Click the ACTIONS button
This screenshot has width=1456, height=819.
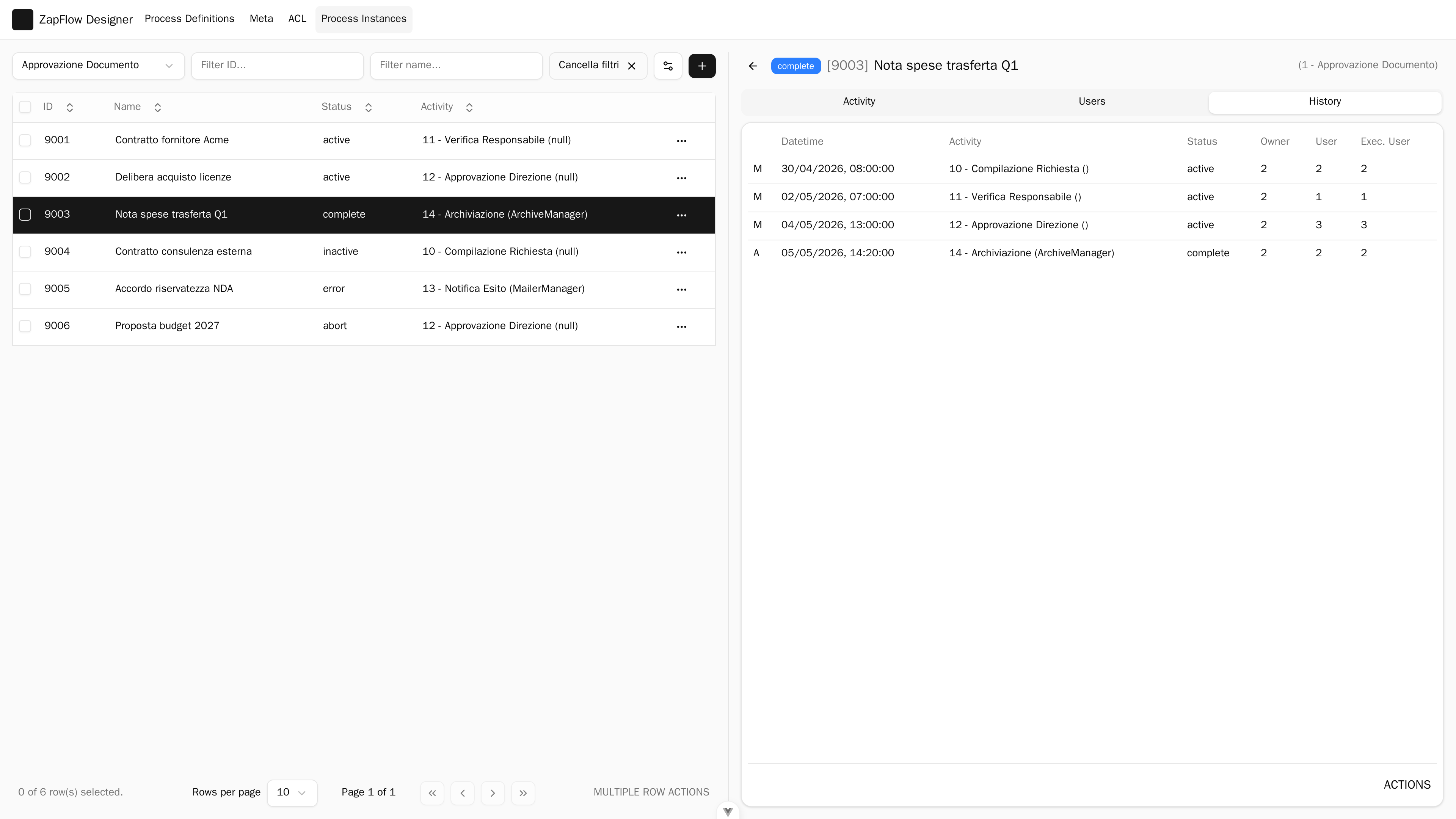coord(1407,785)
